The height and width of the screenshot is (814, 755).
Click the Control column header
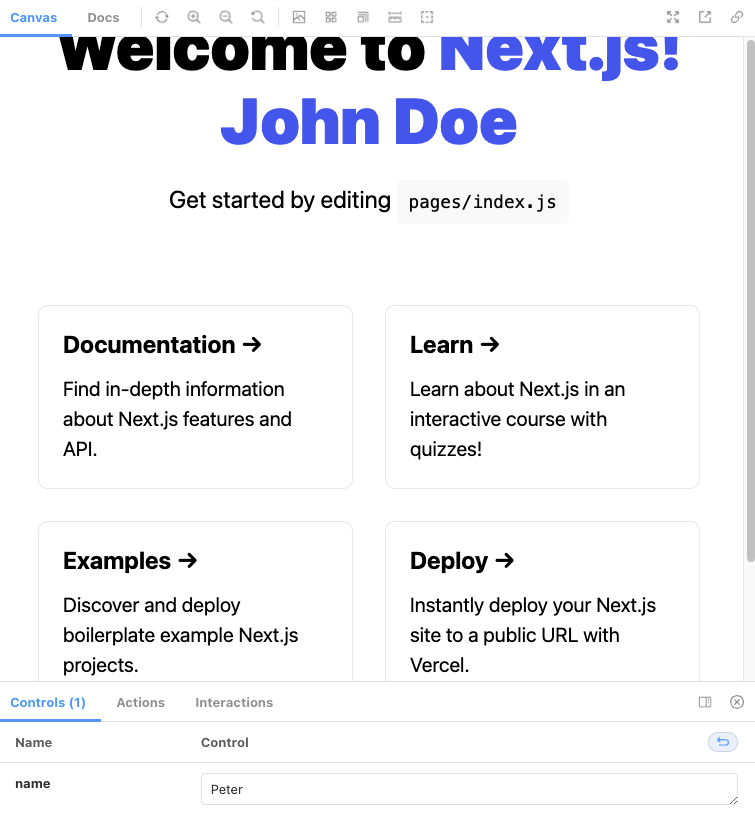pyautogui.click(x=225, y=742)
